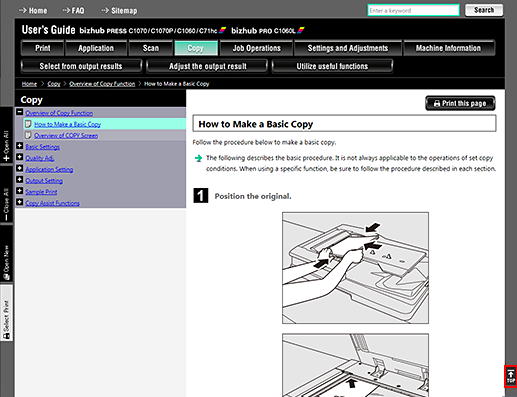The width and height of the screenshot is (517, 397).
Task: Click the Print this page button
Action: click(460, 103)
